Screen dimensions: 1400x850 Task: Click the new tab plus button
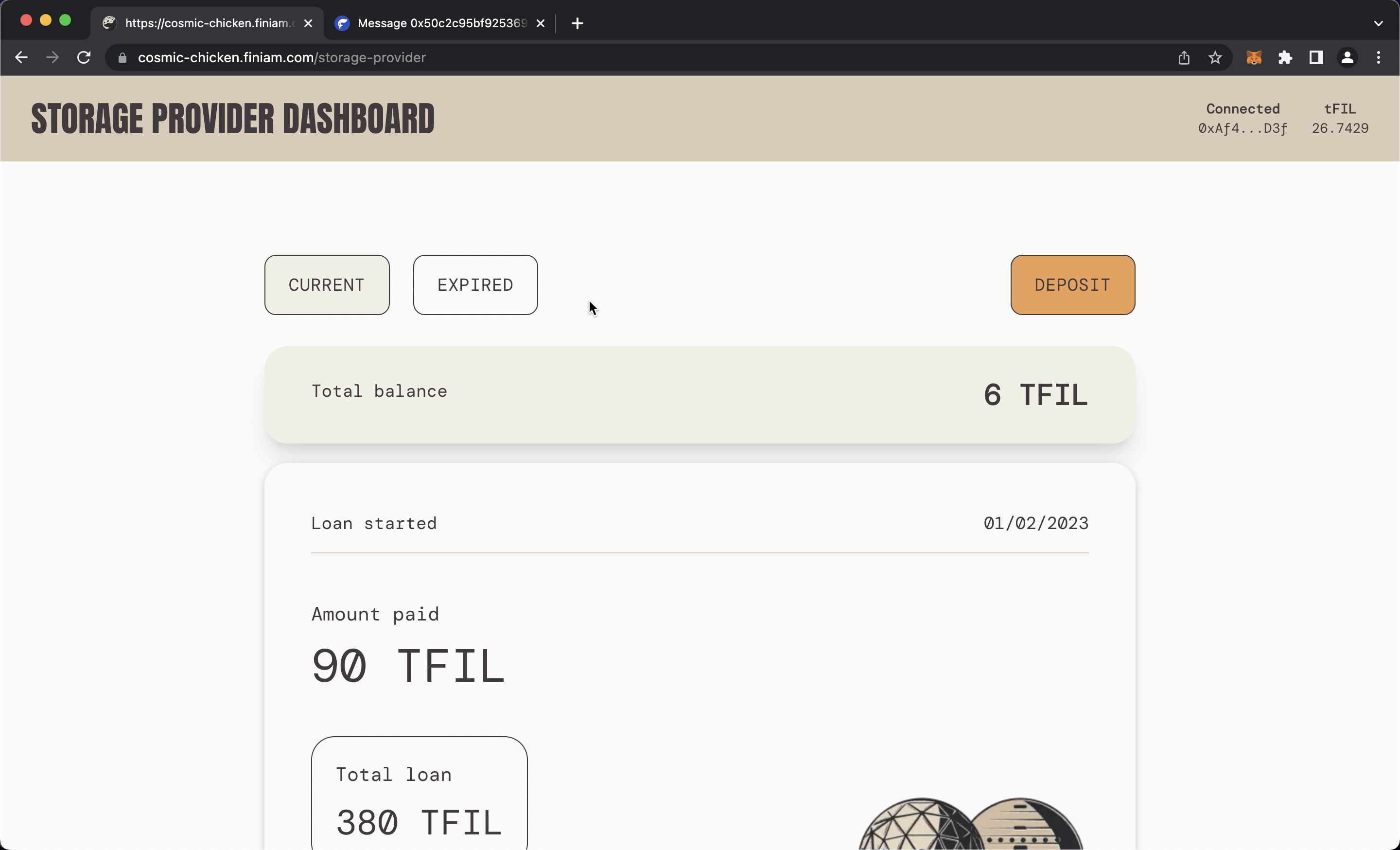click(578, 23)
